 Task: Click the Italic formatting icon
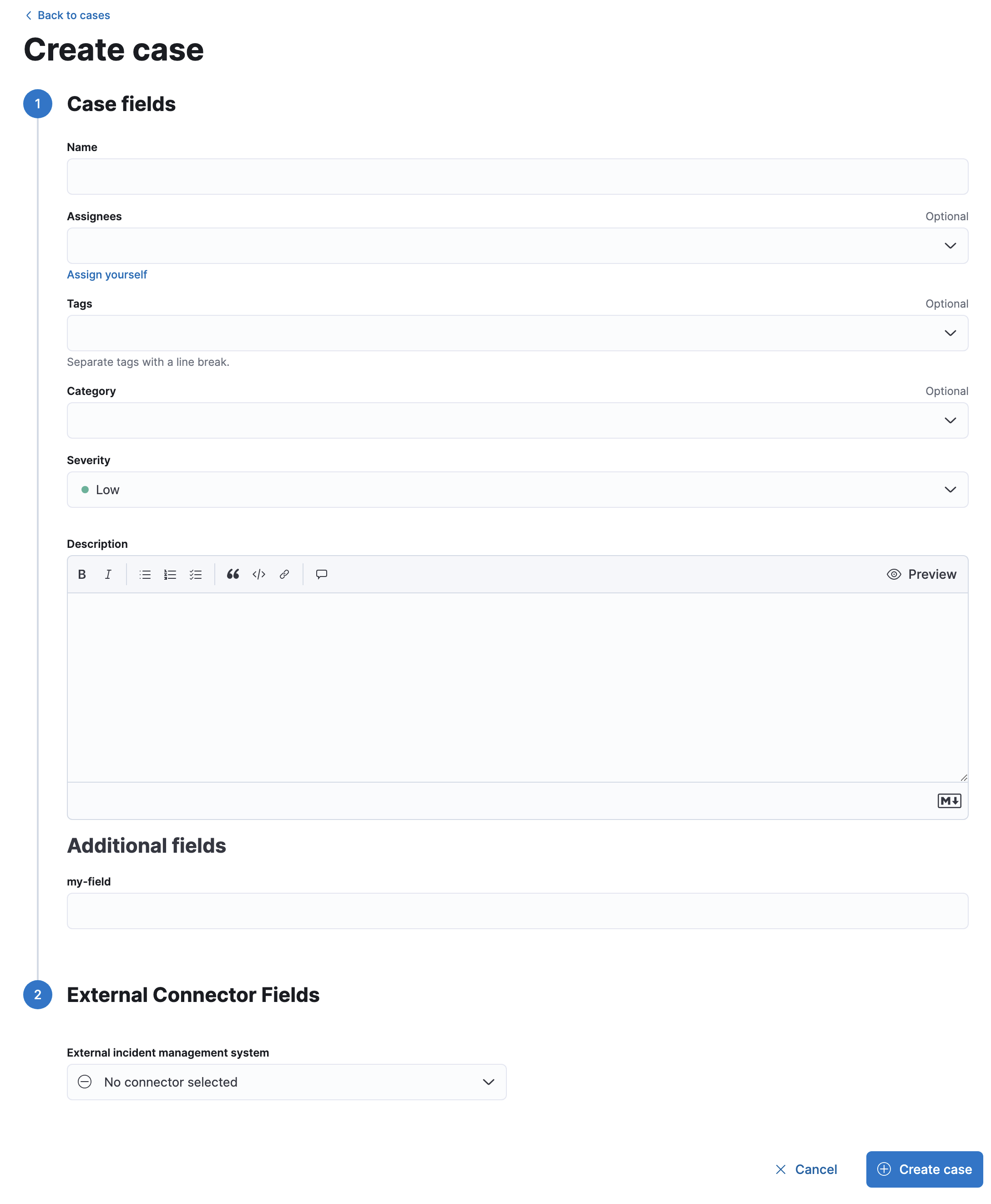point(108,574)
